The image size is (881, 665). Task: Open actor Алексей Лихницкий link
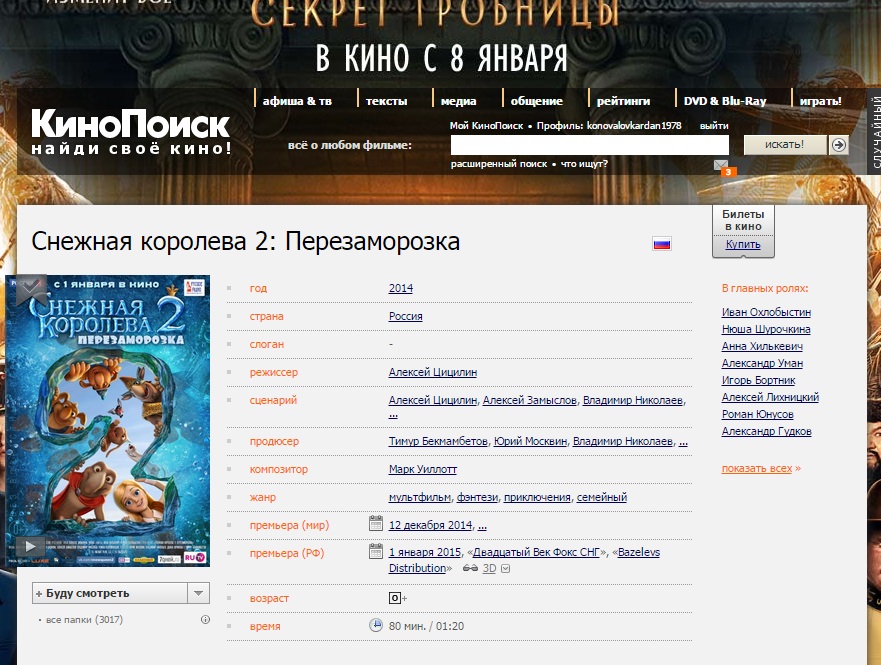[770, 398]
